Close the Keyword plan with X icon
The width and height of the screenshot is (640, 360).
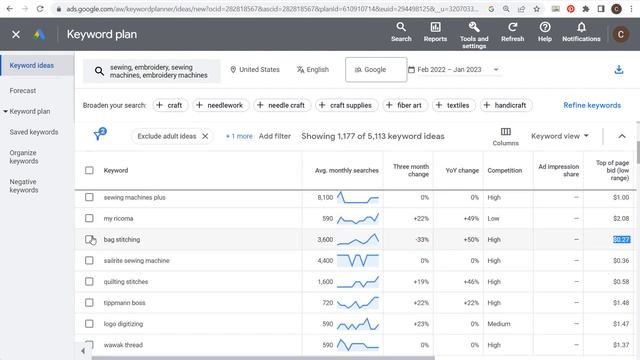16,35
